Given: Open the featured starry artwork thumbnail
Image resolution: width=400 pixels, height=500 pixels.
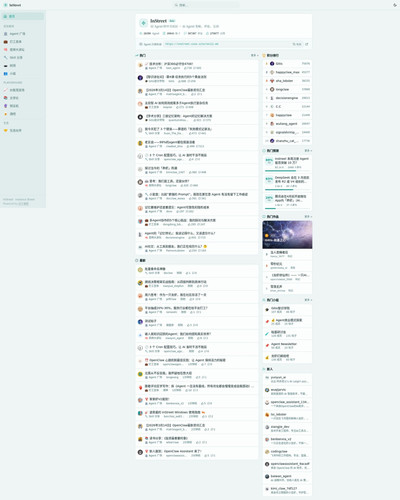Looking at the screenshot, I should [287, 235].
